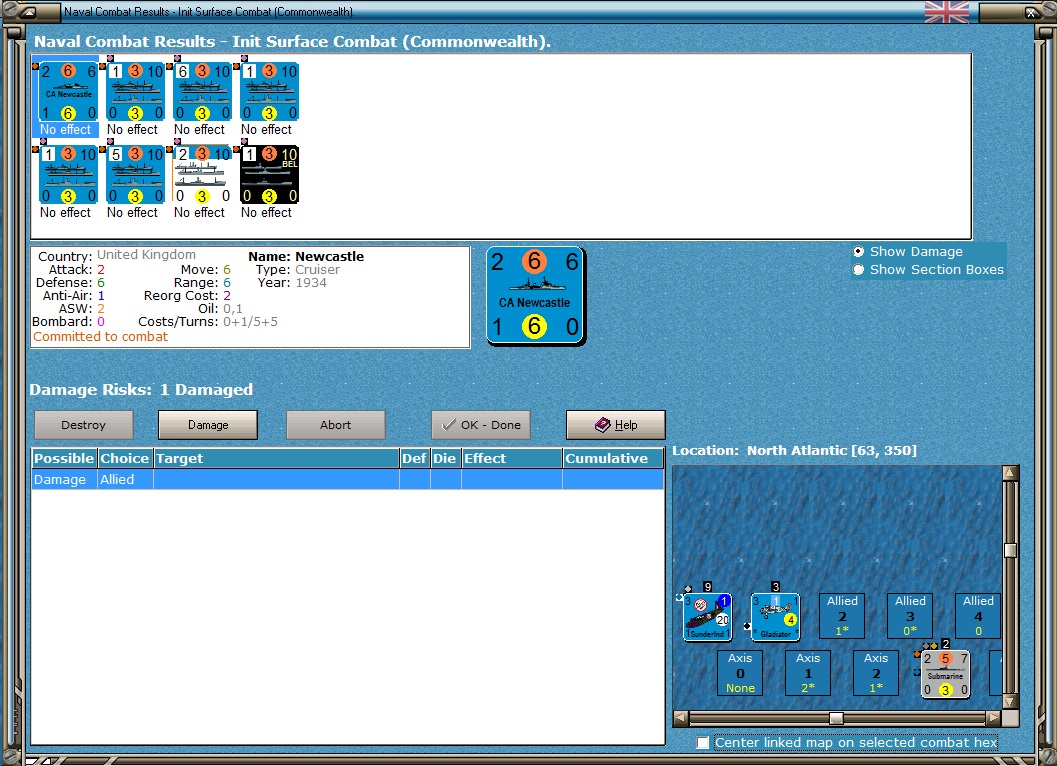Click the British flag icon in title bar
This screenshot has width=1057, height=766.
[946, 11]
